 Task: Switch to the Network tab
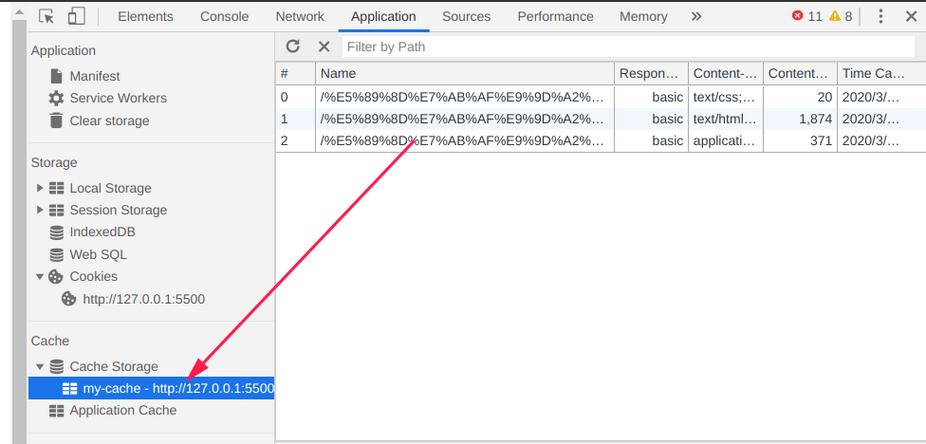click(300, 16)
